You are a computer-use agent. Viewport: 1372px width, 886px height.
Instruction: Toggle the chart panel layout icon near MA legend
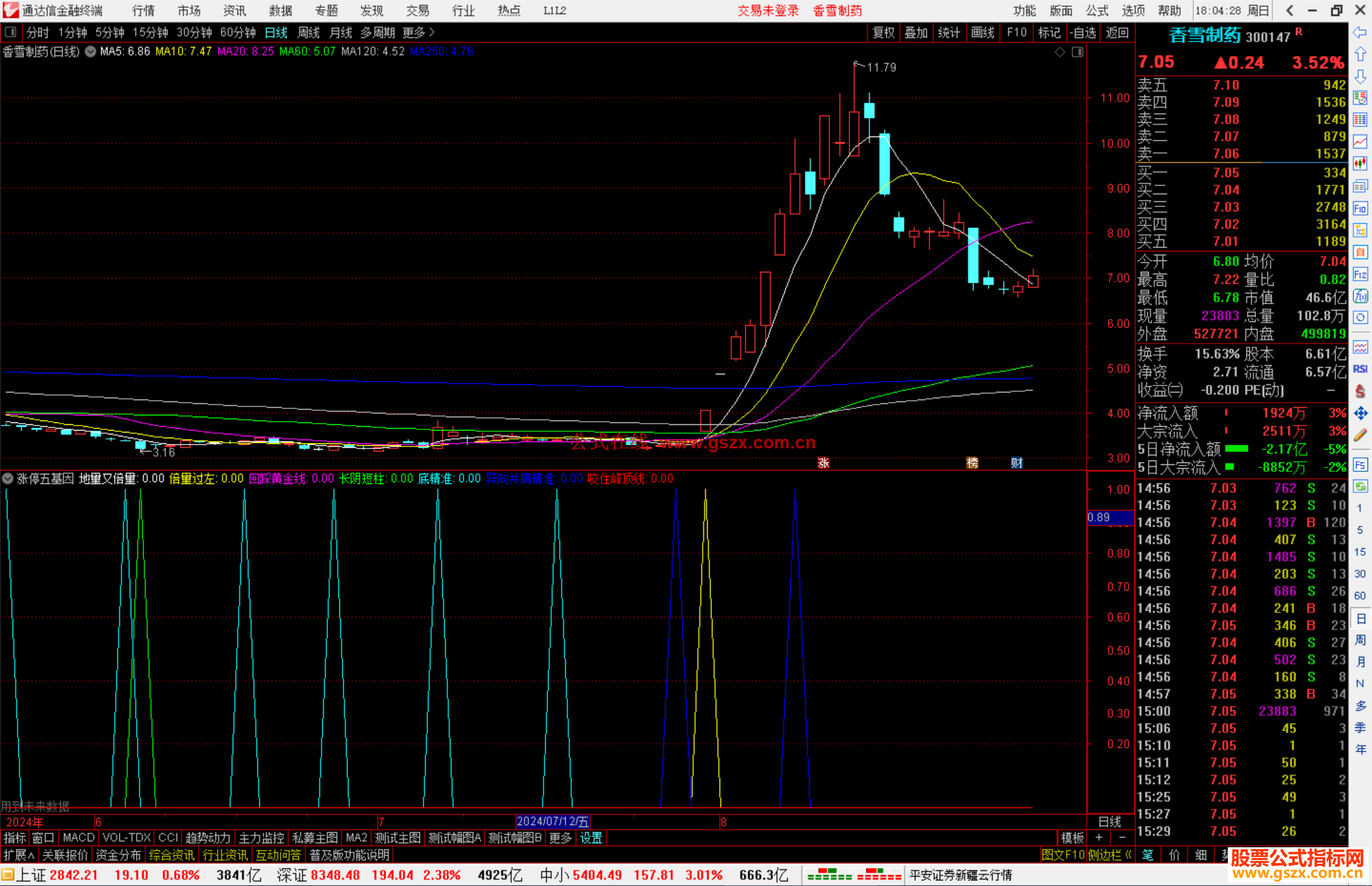(1078, 52)
